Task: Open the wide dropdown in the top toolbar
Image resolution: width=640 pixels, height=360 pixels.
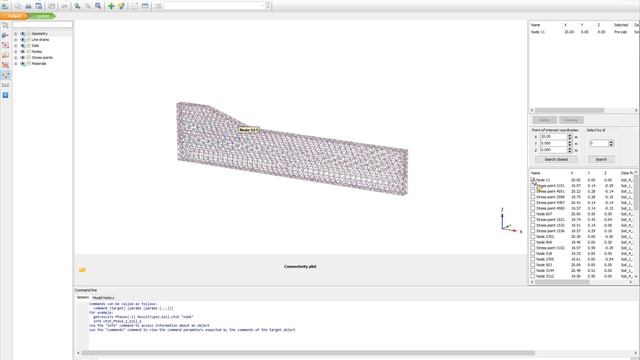Action: [x=214, y=6]
